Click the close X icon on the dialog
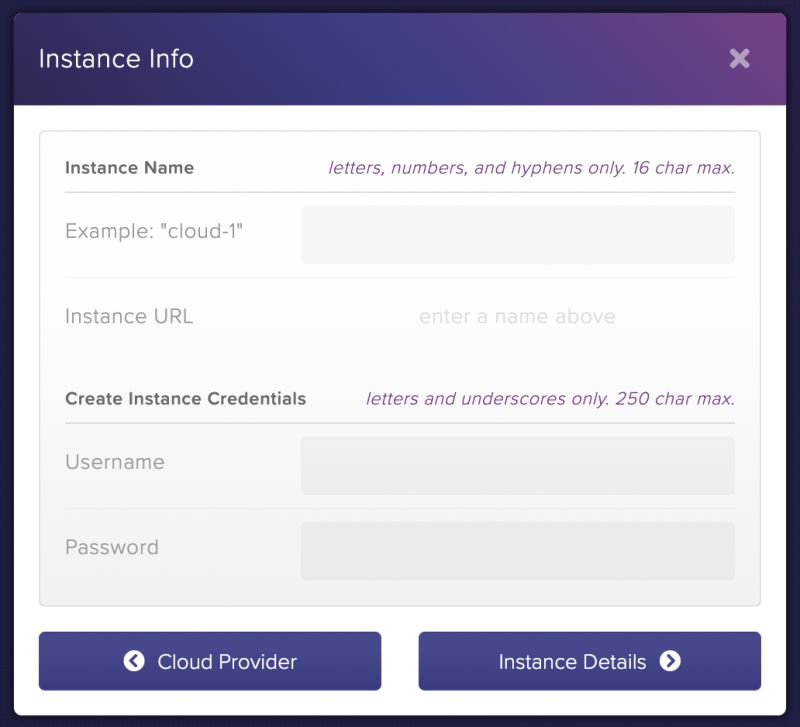 pyautogui.click(x=739, y=59)
